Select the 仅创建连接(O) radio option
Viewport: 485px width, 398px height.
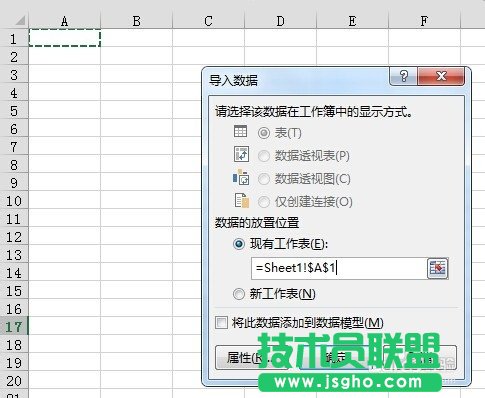point(264,202)
